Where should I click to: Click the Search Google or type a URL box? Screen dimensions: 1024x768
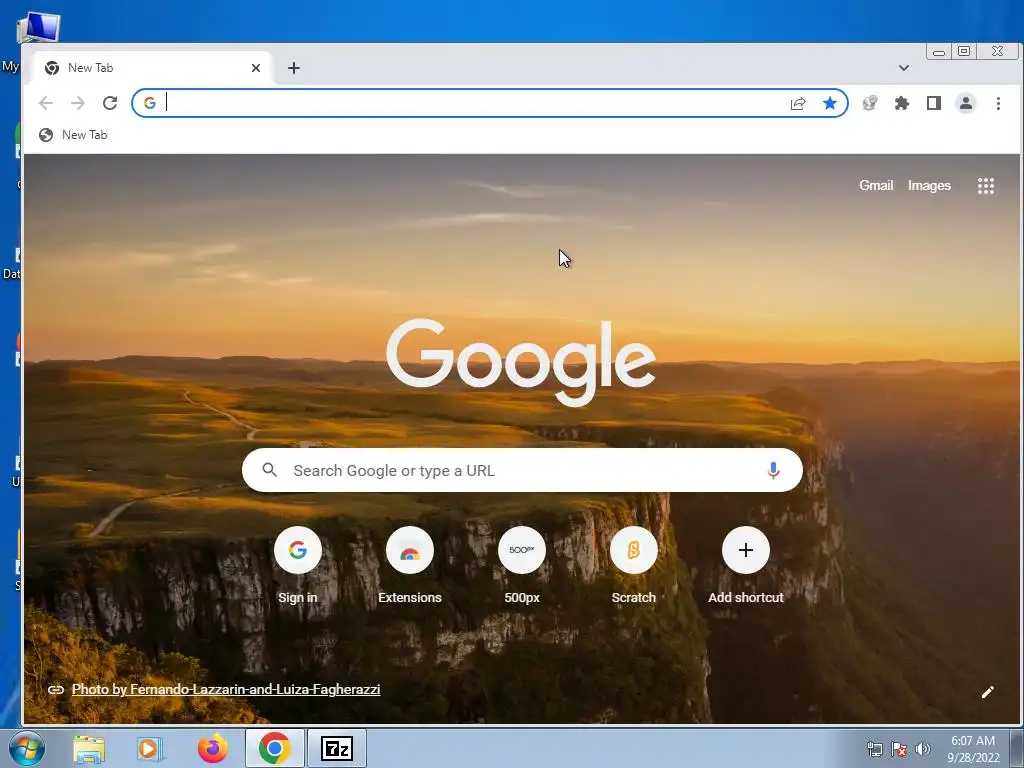(x=522, y=470)
